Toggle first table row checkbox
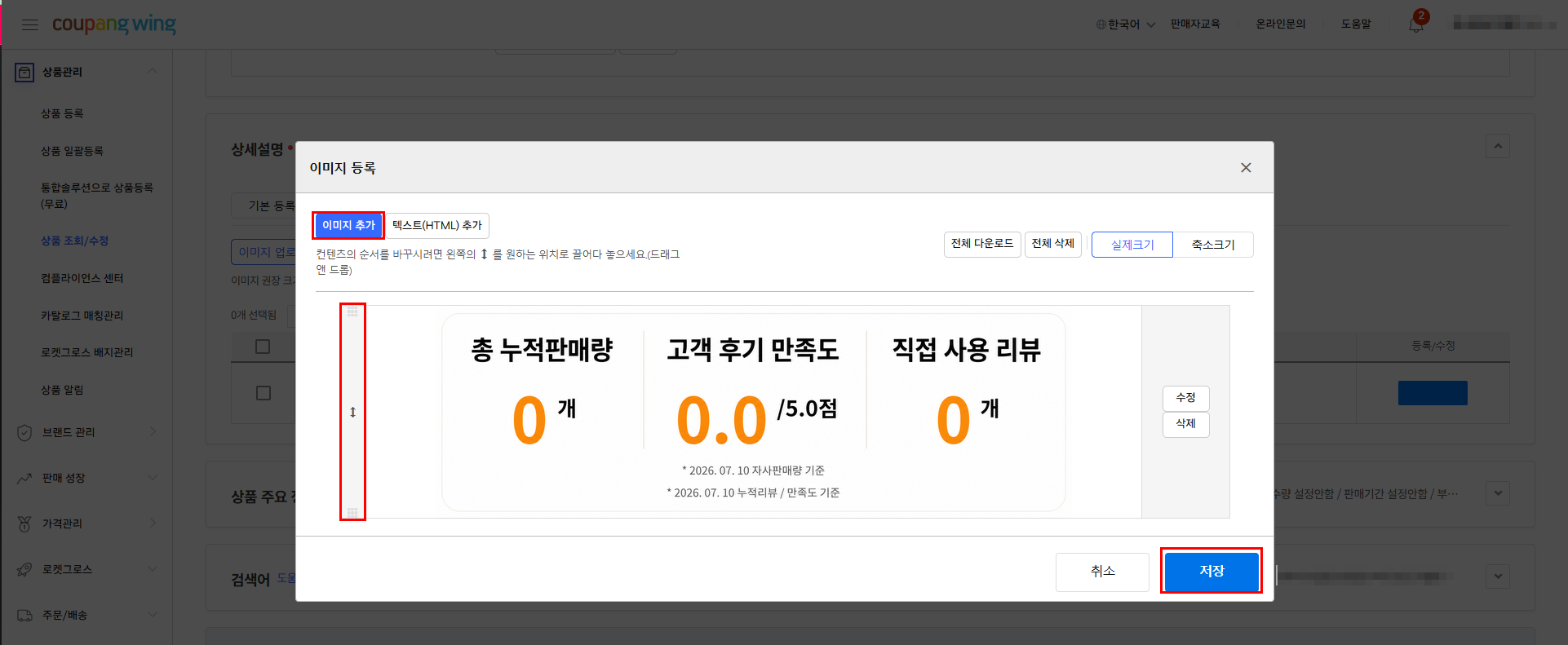 (x=263, y=393)
